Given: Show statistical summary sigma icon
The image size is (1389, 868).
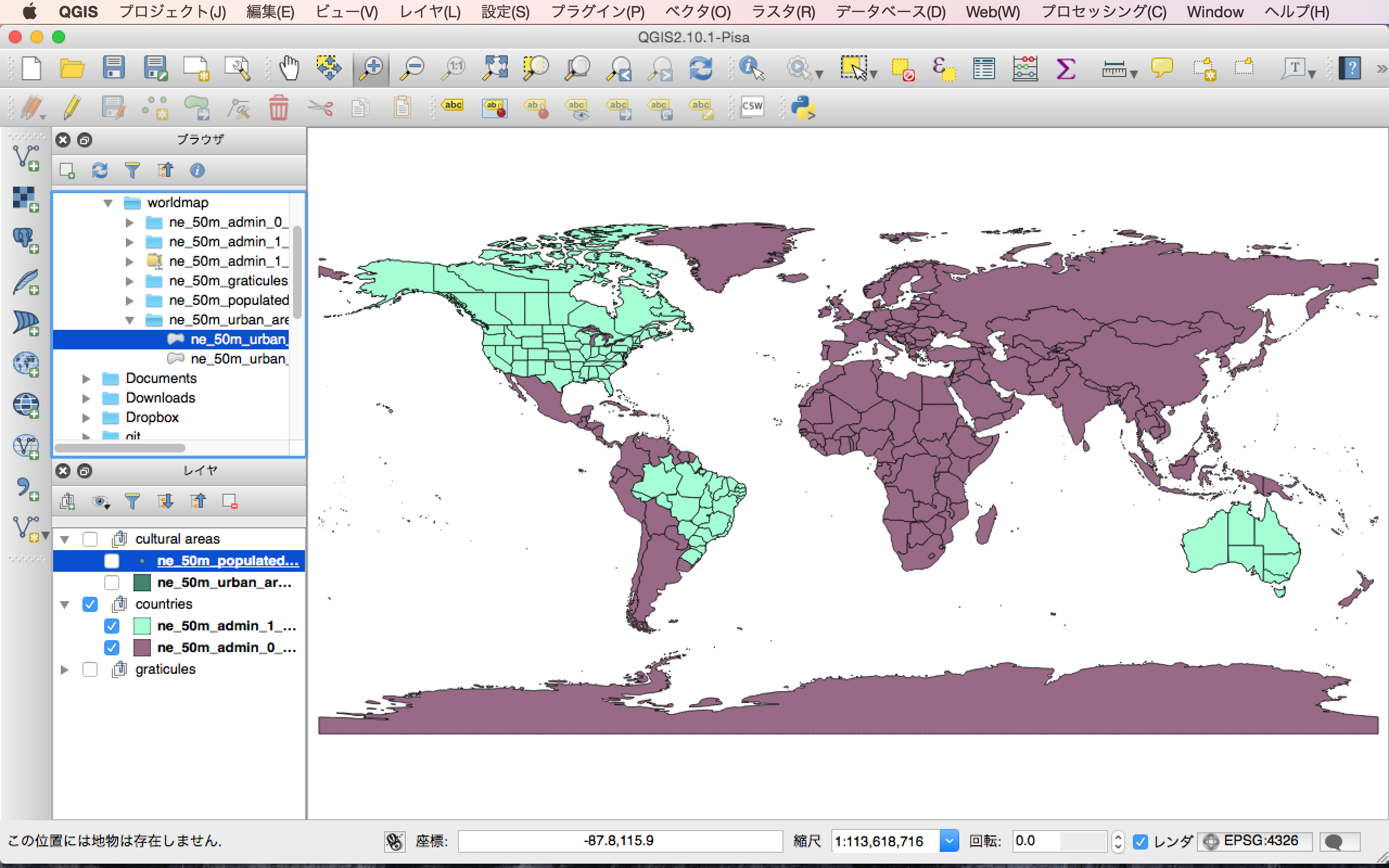Looking at the screenshot, I should click(x=1066, y=68).
